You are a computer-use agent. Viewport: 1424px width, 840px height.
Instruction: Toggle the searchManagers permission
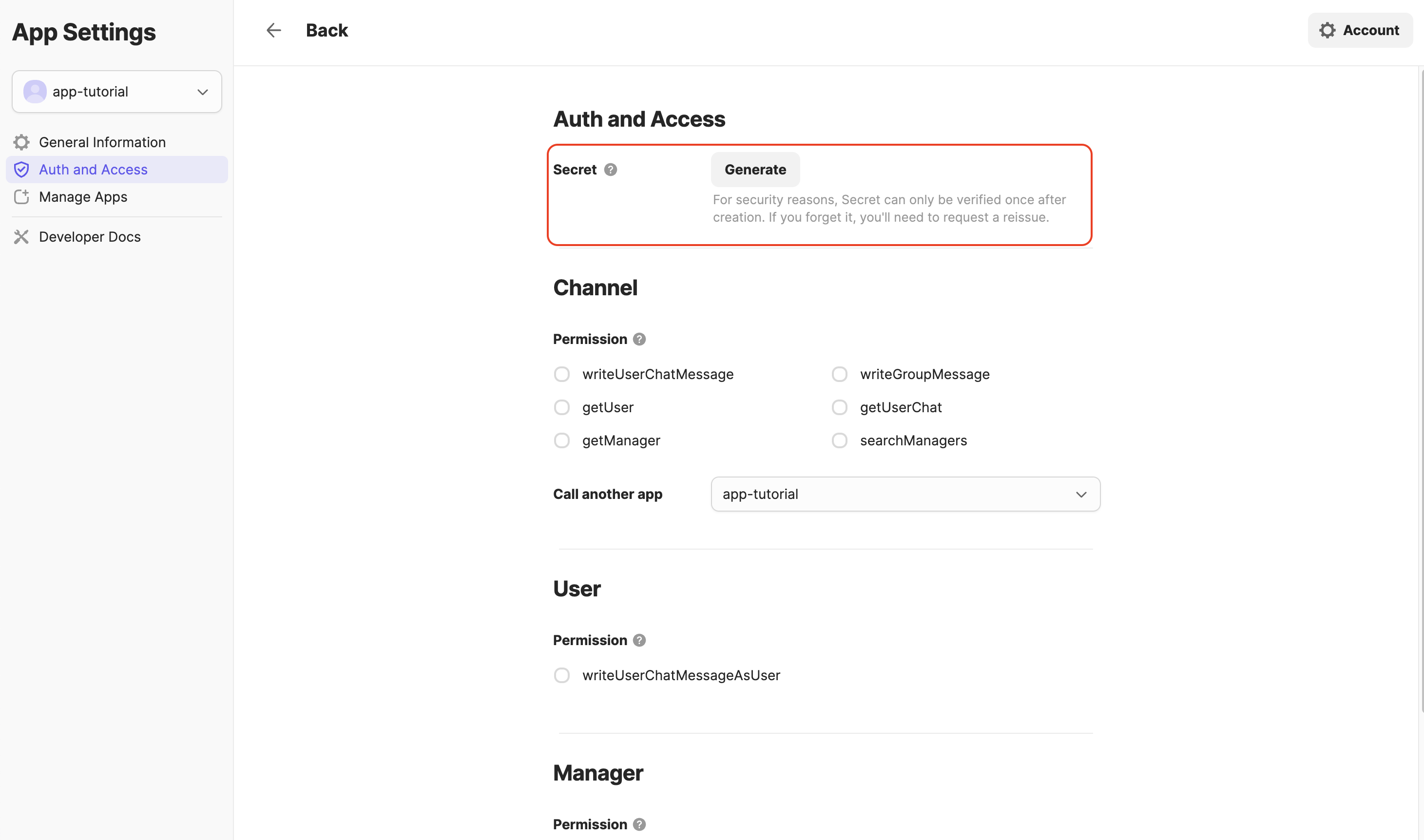(x=839, y=440)
